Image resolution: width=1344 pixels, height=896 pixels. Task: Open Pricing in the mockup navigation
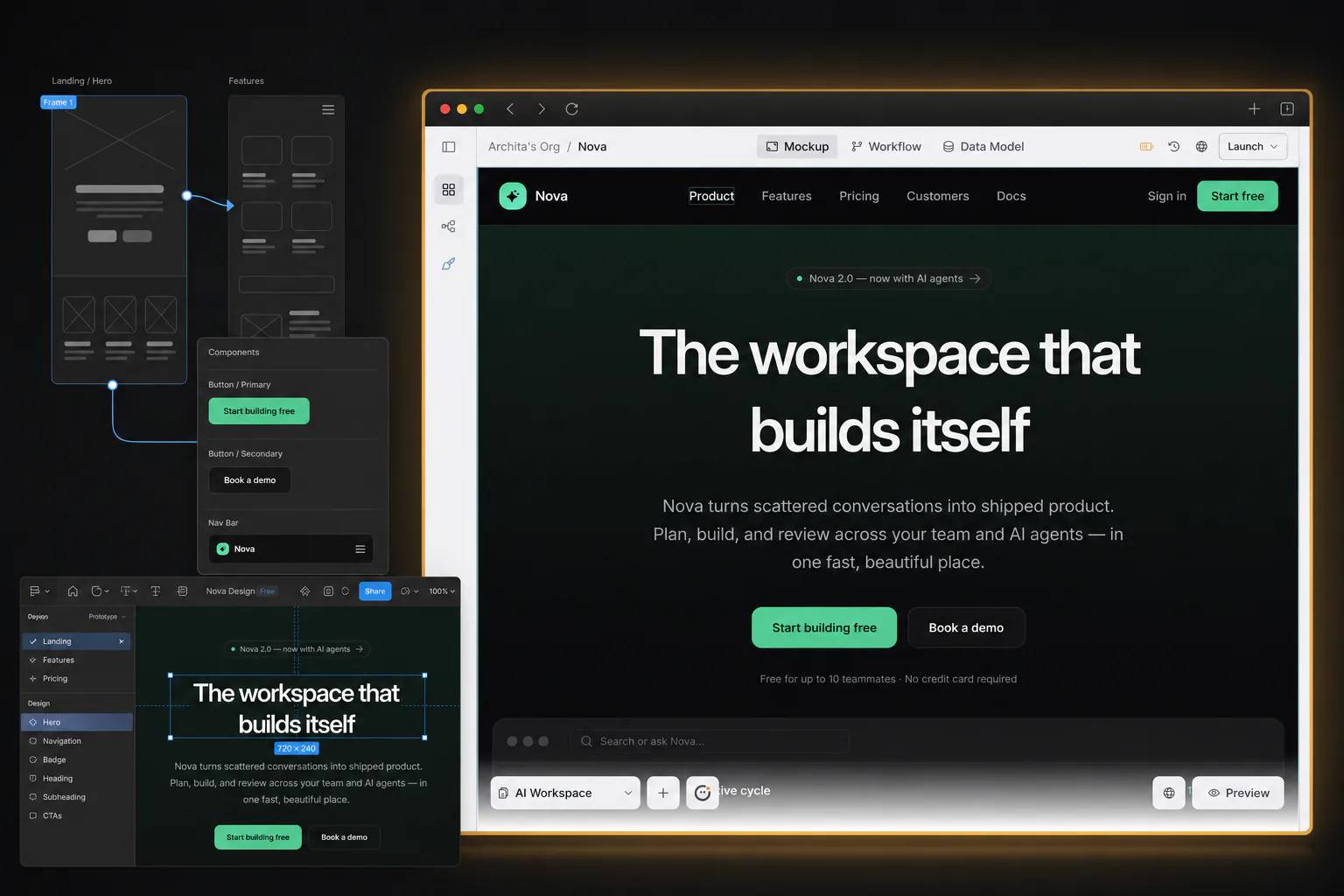click(x=859, y=196)
